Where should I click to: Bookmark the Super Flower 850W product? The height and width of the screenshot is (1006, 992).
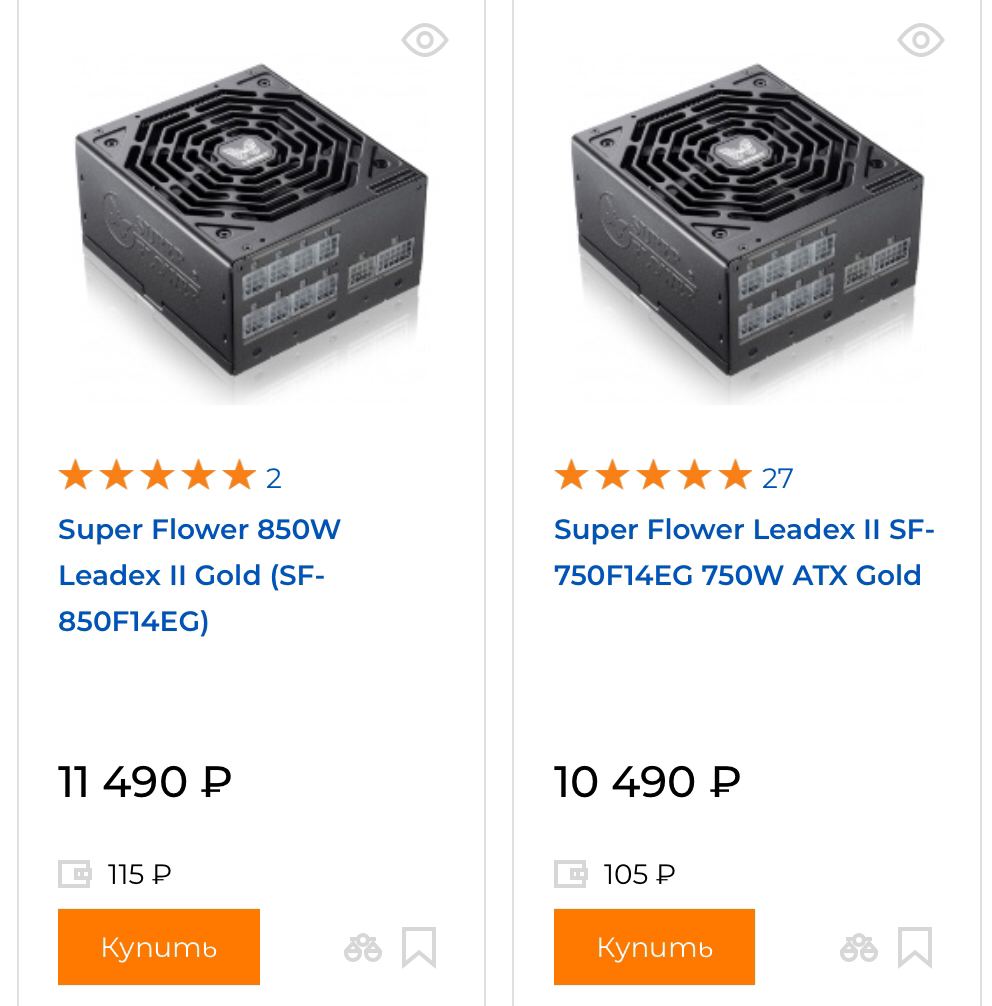point(419,947)
